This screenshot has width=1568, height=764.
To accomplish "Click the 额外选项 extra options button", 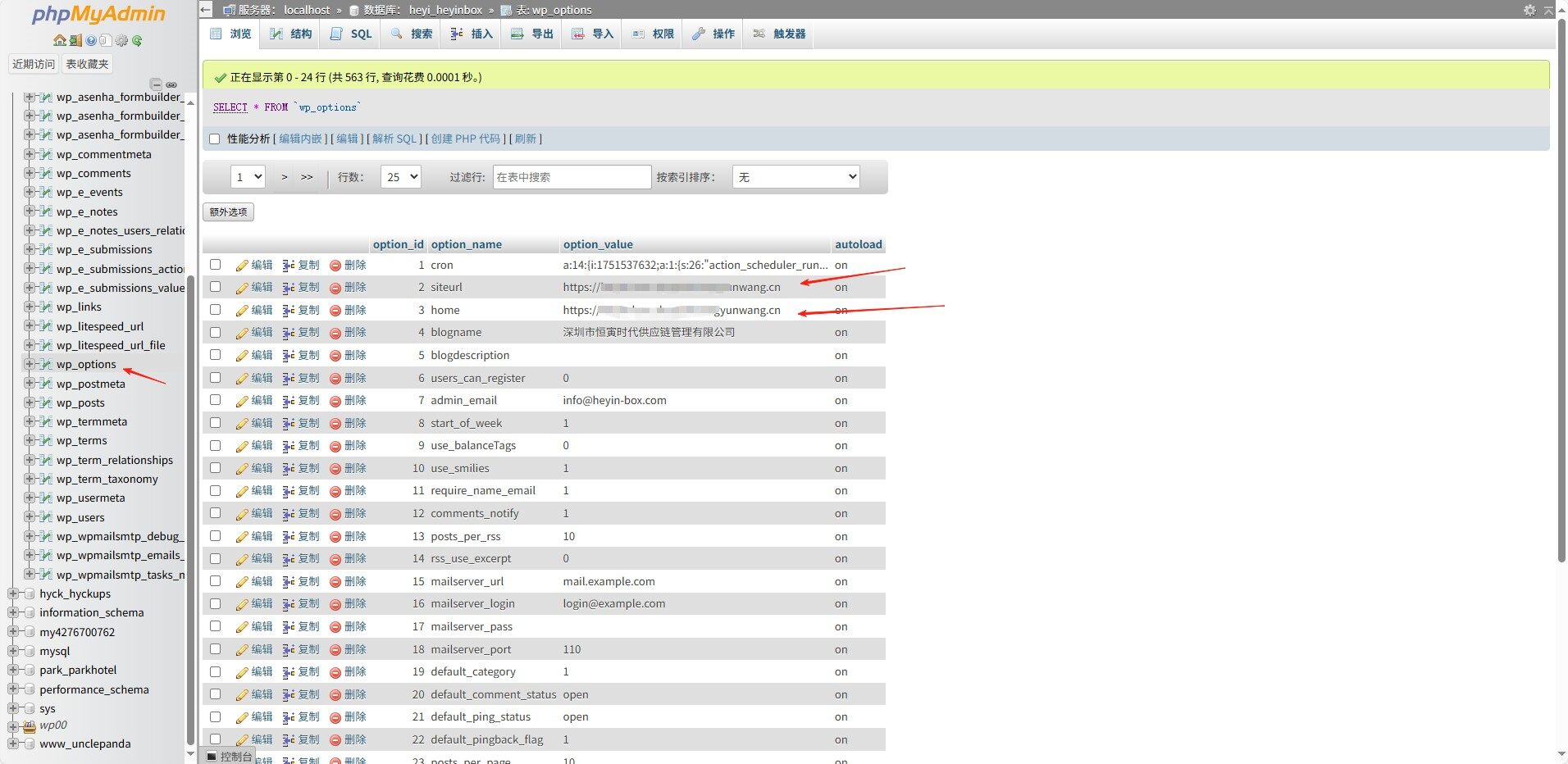I will coord(228,212).
